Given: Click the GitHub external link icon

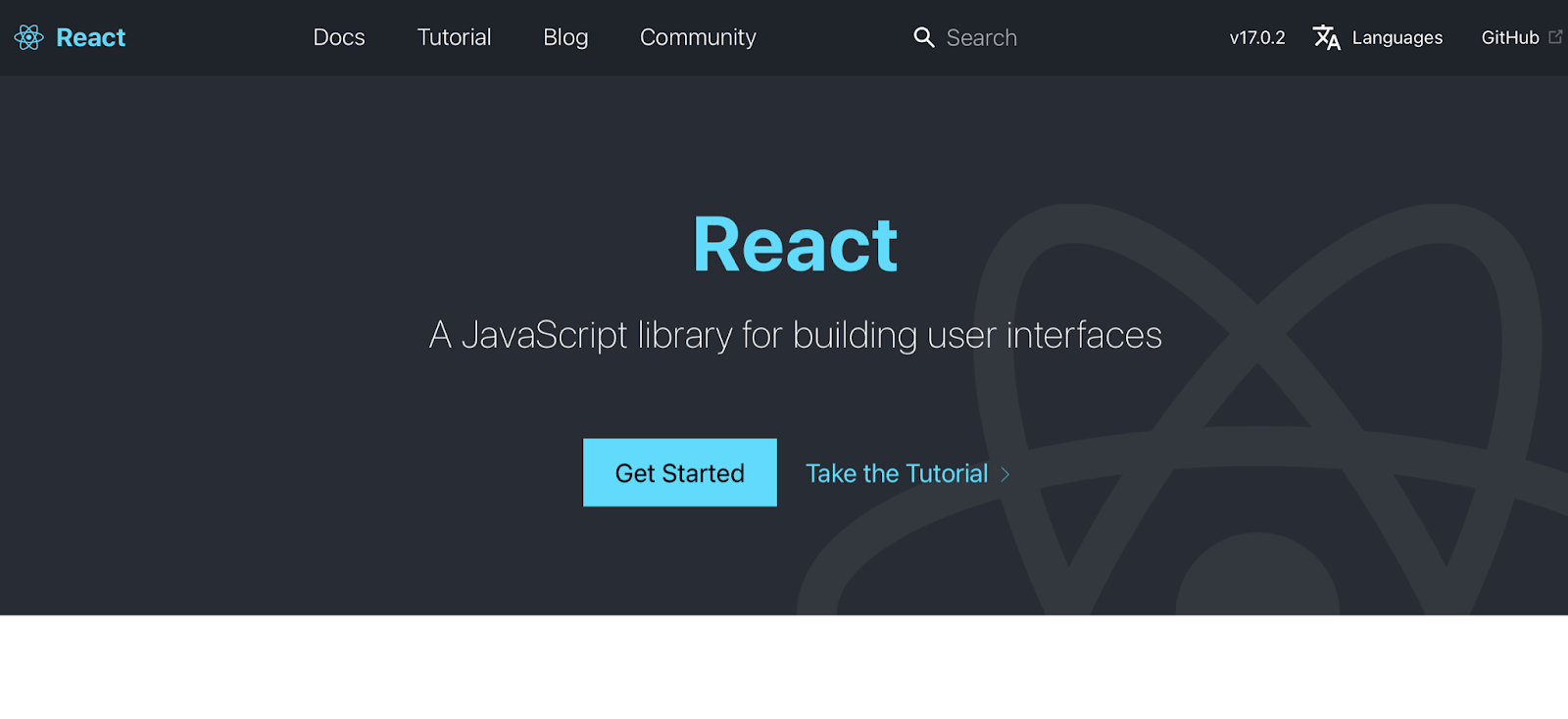Looking at the screenshot, I should 1555,36.
